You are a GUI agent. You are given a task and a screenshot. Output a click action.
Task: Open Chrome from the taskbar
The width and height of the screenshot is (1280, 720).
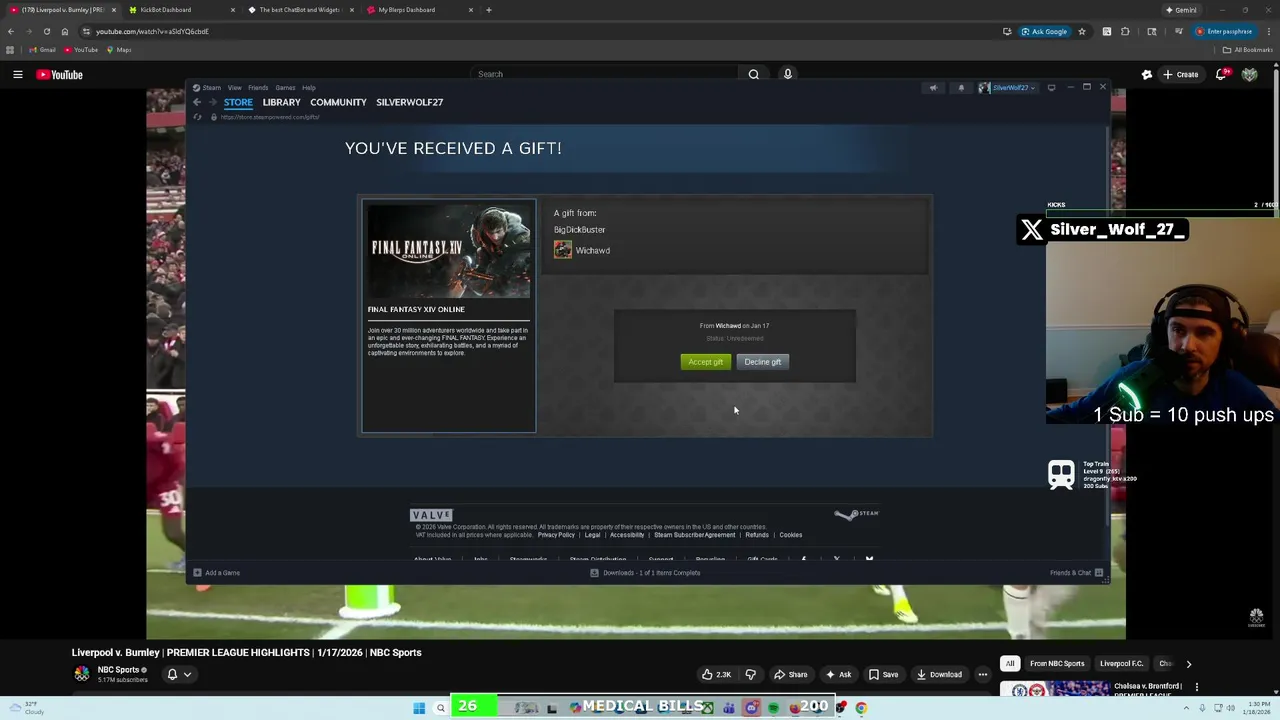click(861, 708)
